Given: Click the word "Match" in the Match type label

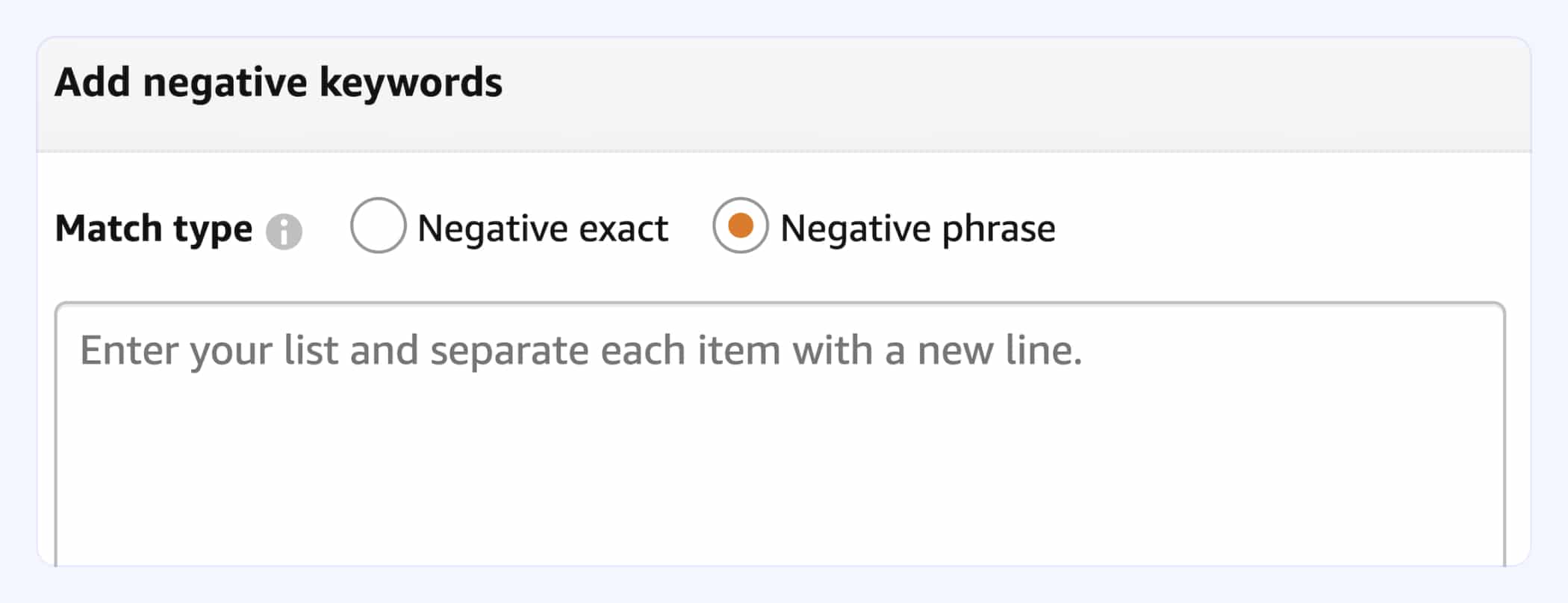Looking at the screenshot, I should pos(108,228).
